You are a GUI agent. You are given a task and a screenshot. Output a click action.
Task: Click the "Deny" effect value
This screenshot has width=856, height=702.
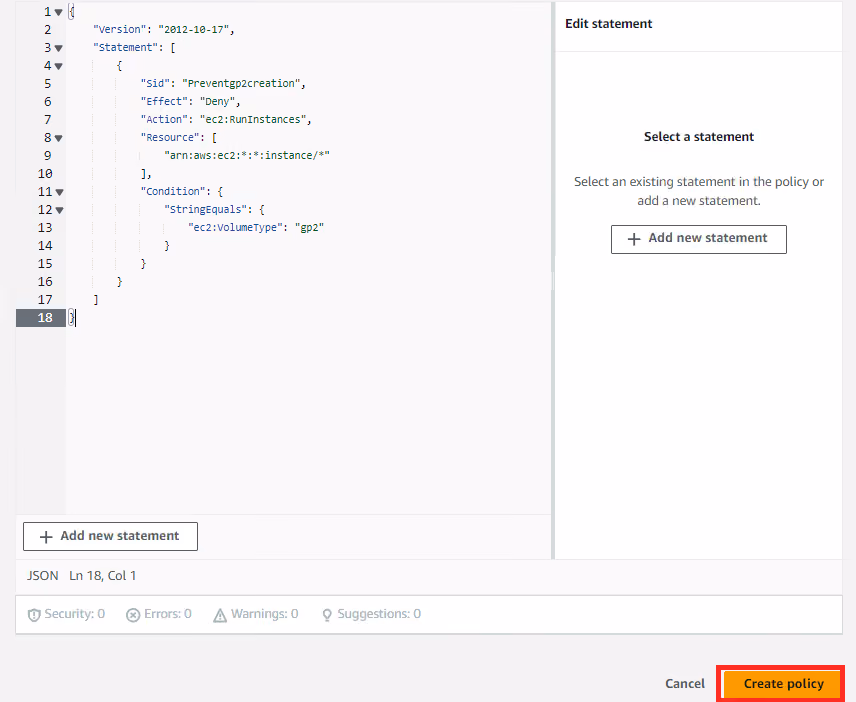[217, 102]
